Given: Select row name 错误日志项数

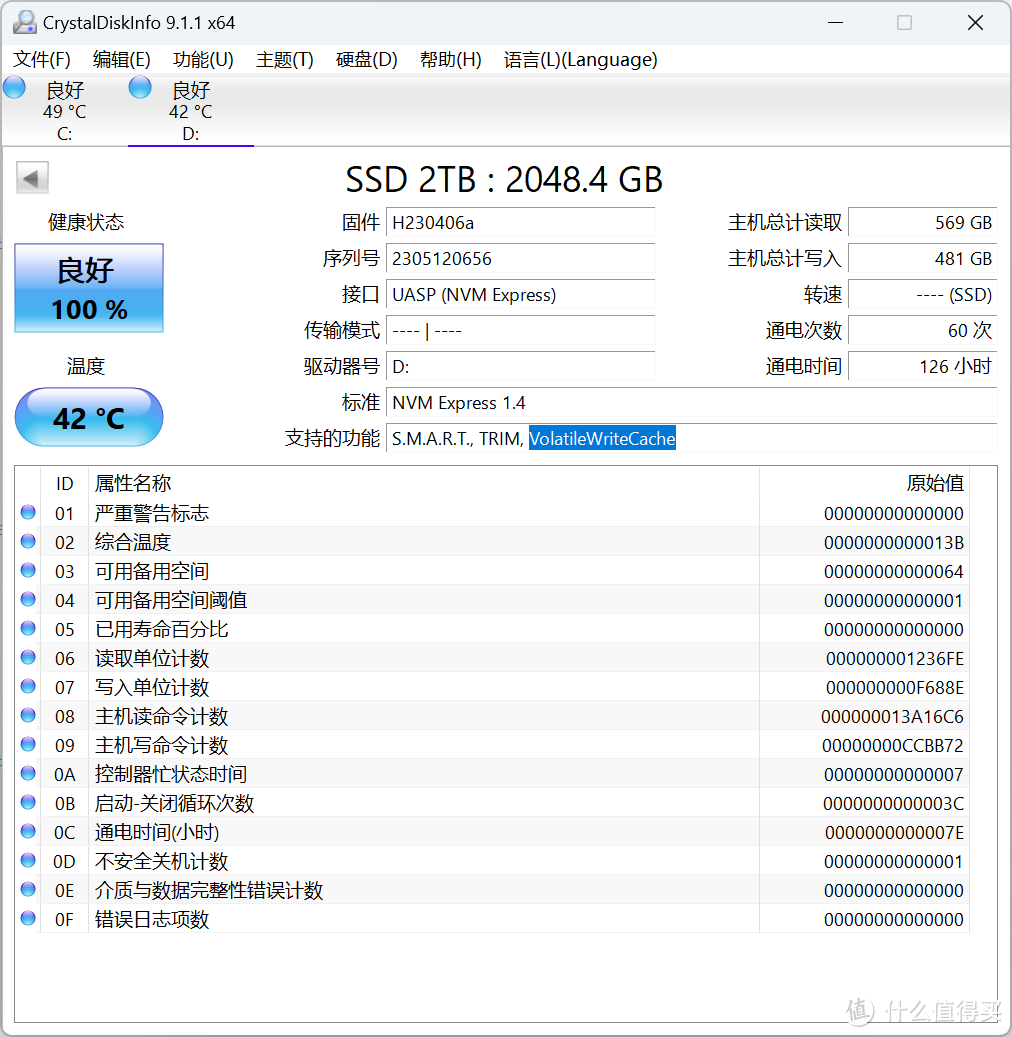Looking at the screenshot, I should click(151, 919).
